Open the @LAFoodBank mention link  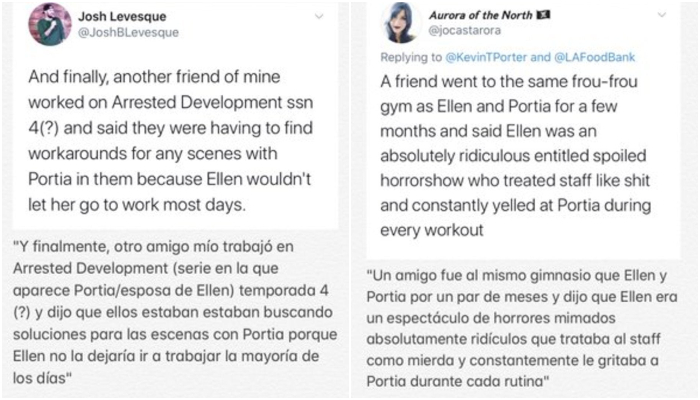(x=595, y=58)
